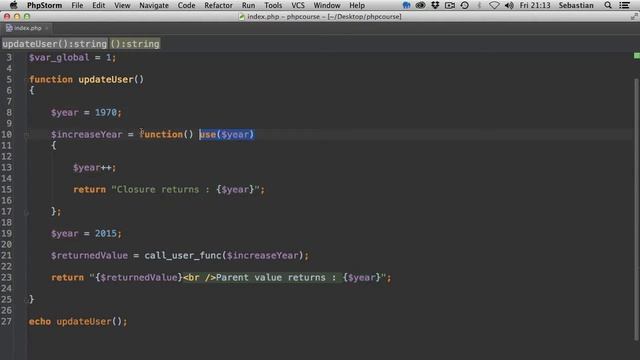This screenshot has height=360, width=640.
Task: Click the index.php file icon in title bar
Action: 242,17
